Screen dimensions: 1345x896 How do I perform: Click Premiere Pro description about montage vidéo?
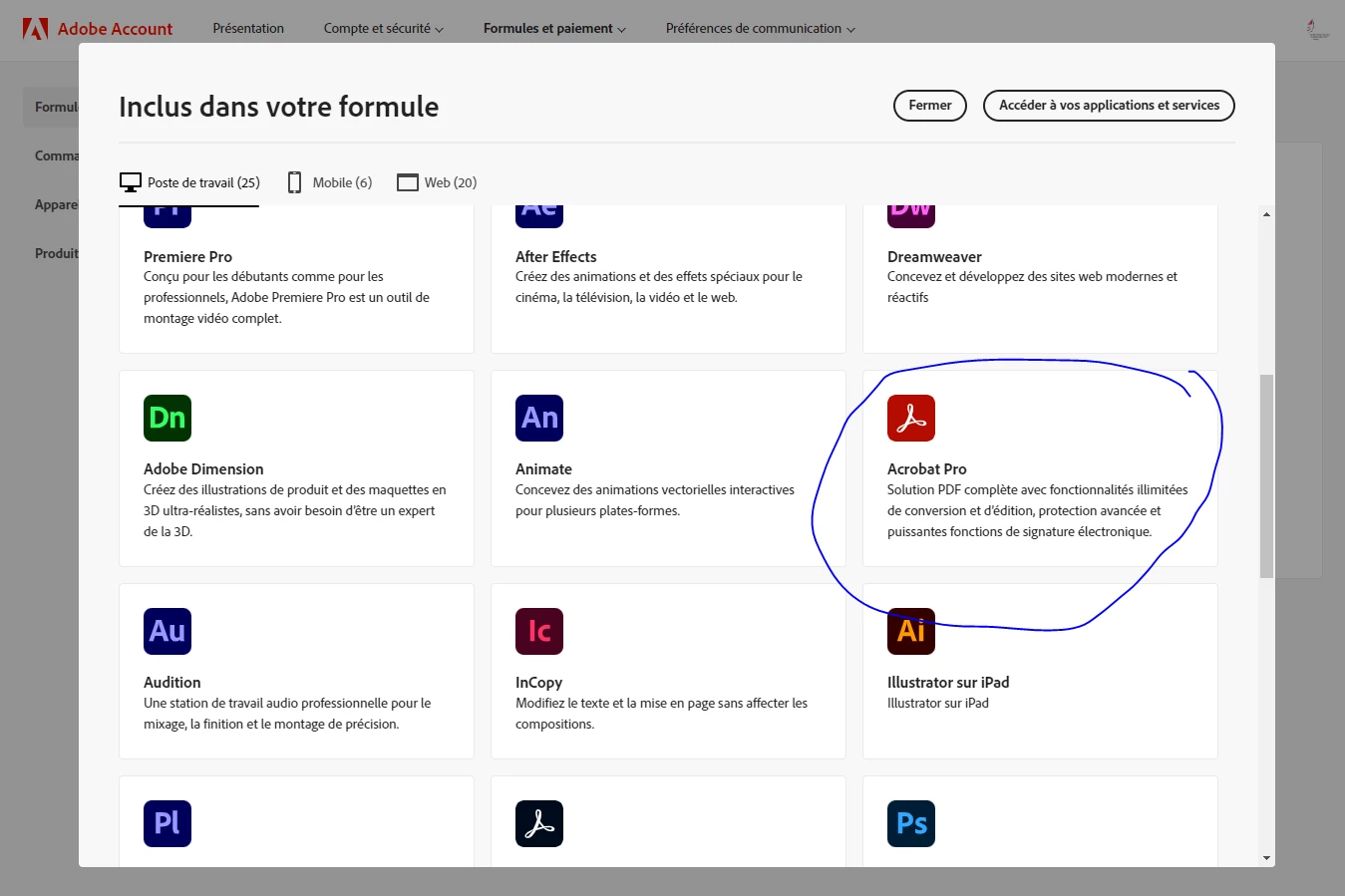pyautogui.click(x=286, y=297)
